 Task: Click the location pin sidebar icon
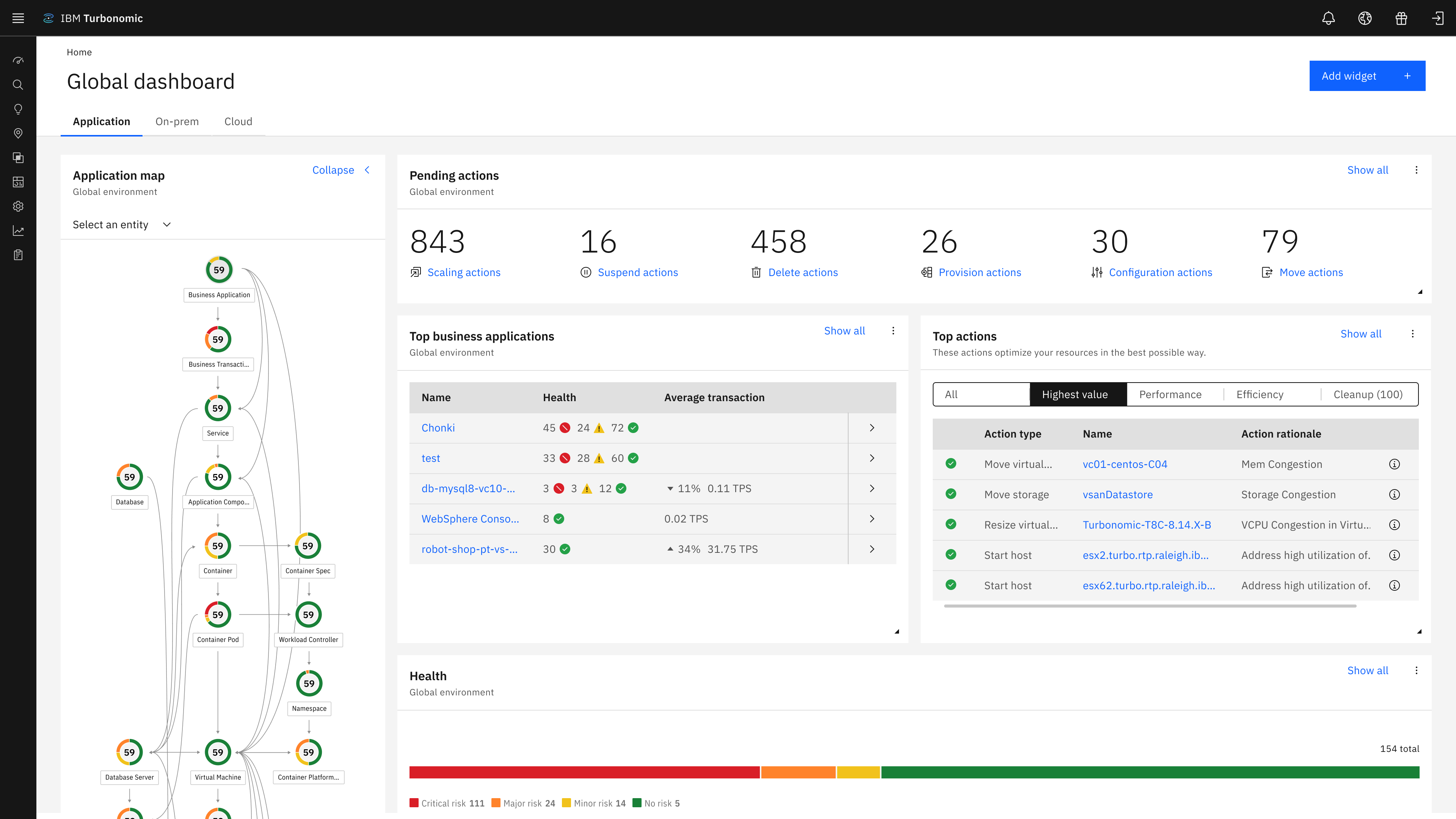tap(18, 133)
